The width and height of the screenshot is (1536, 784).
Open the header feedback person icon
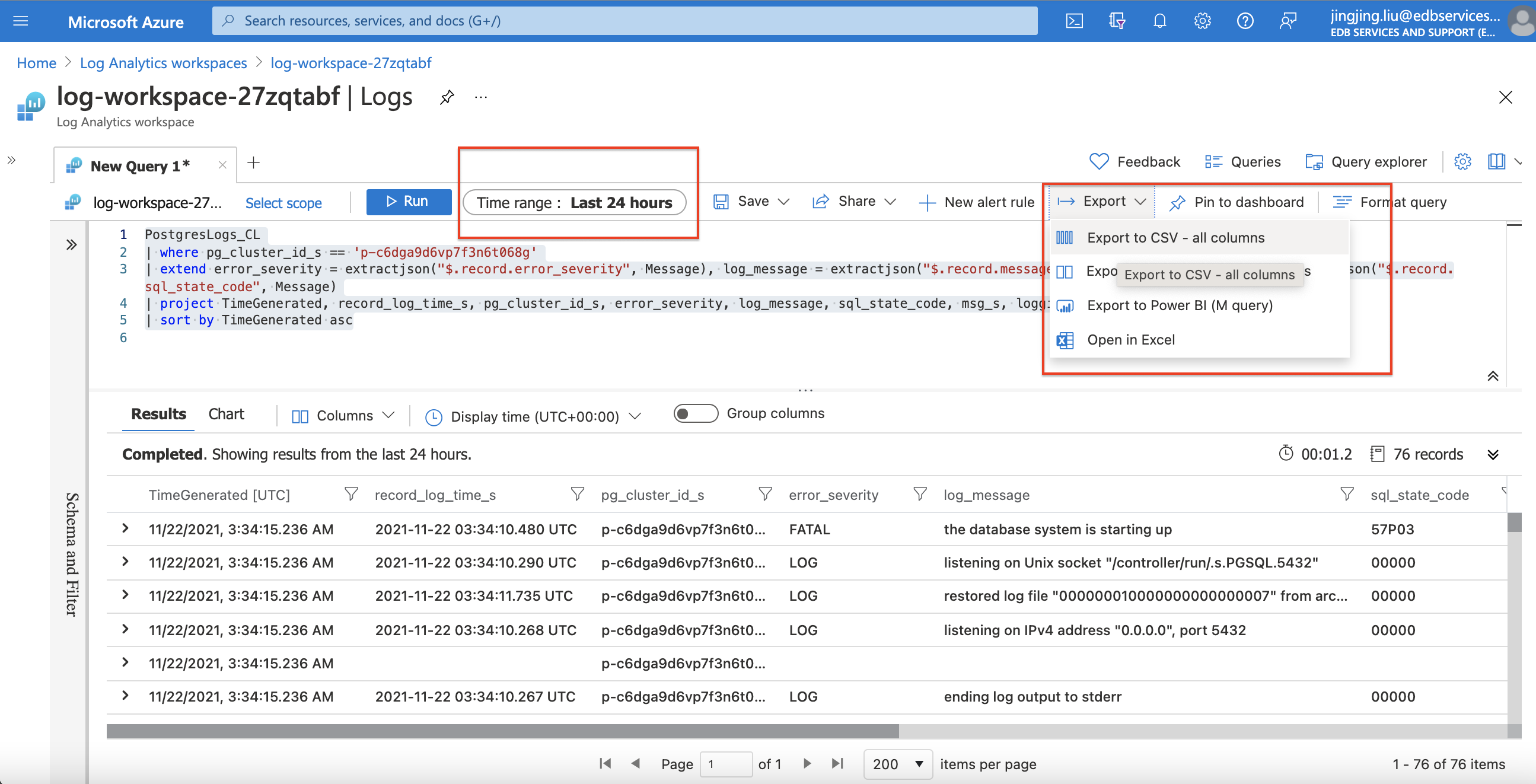coord(1288,21)
